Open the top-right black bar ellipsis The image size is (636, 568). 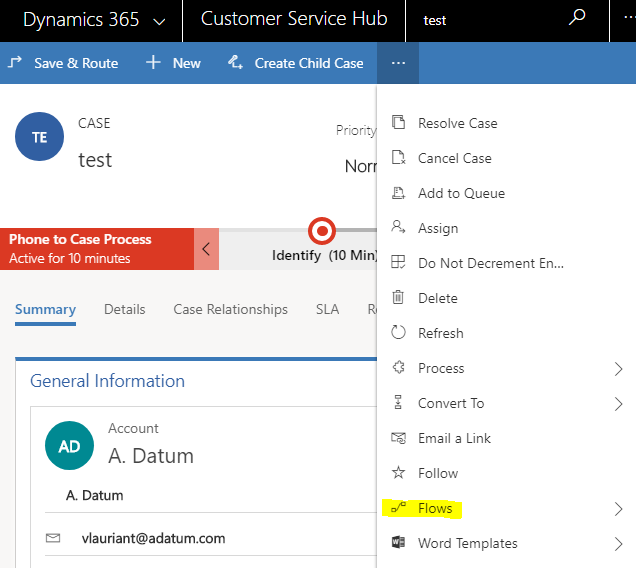pos(630,17)
